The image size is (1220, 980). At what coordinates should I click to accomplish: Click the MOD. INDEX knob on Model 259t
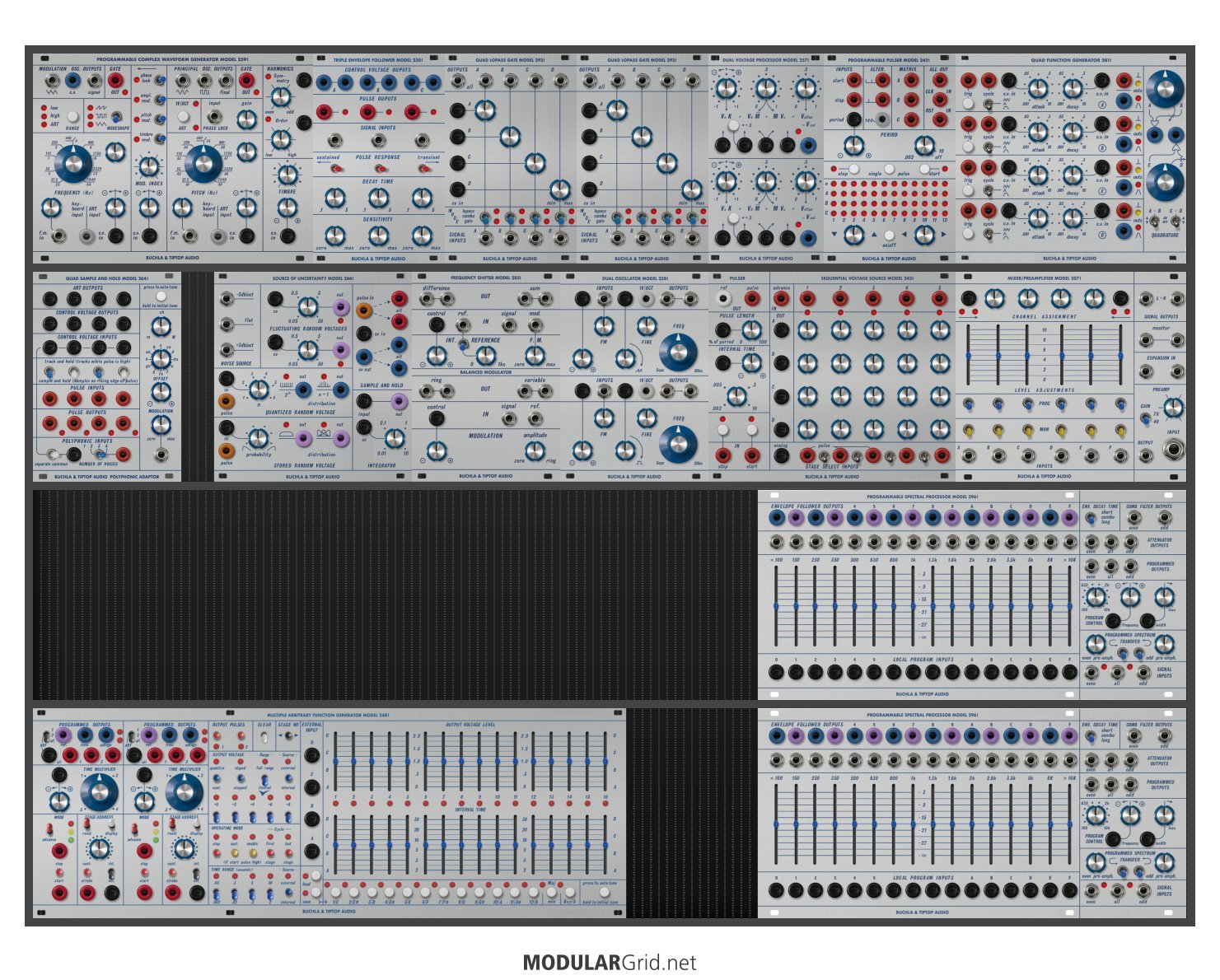pyautogui.click(x=149, y=167)
